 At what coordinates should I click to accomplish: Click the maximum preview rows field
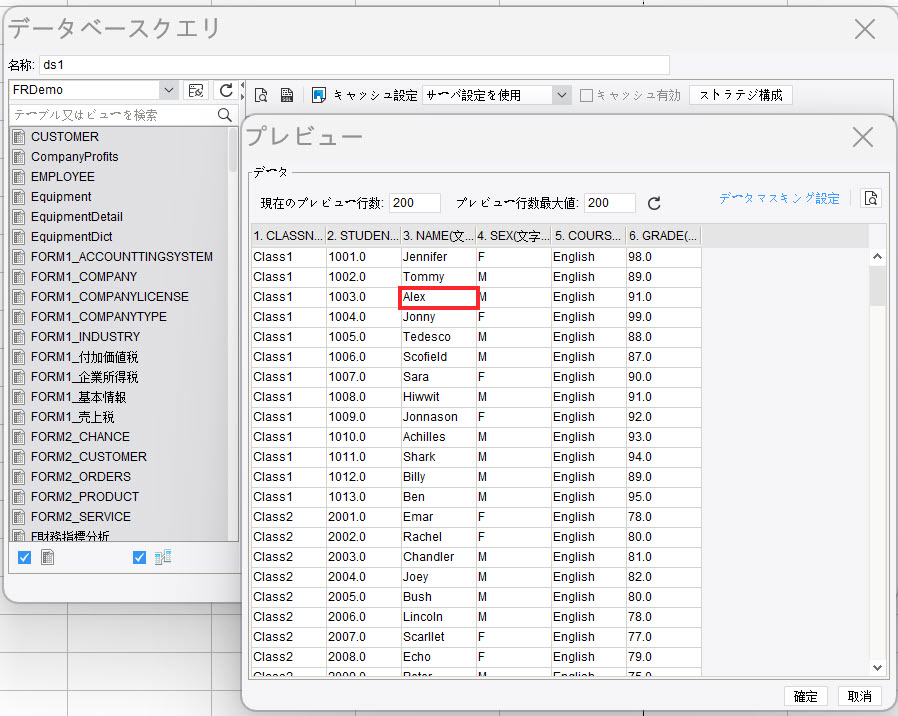[x=610, y=203]
